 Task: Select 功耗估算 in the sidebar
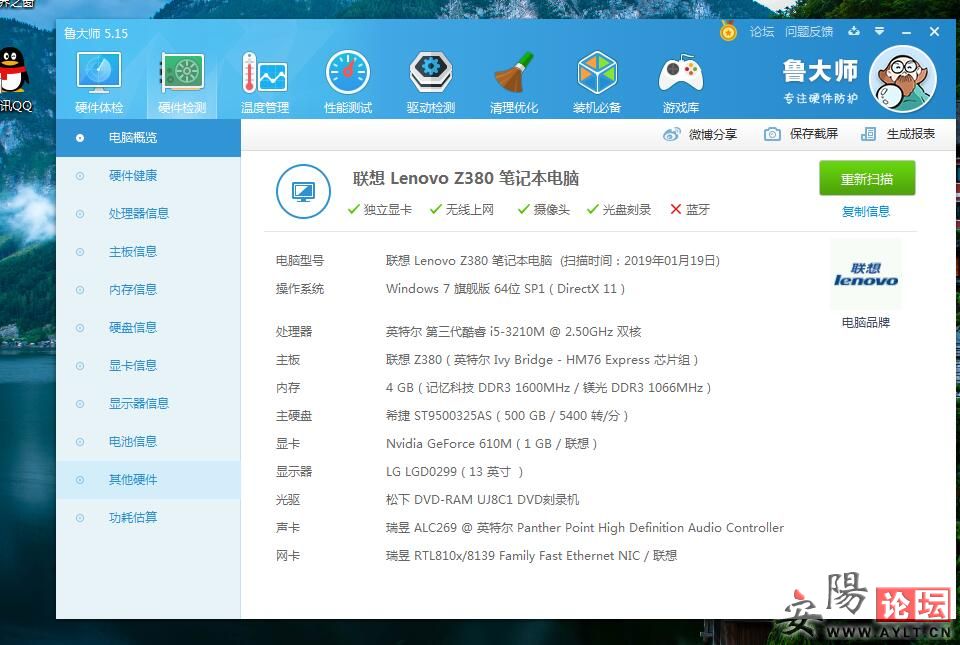148,517
